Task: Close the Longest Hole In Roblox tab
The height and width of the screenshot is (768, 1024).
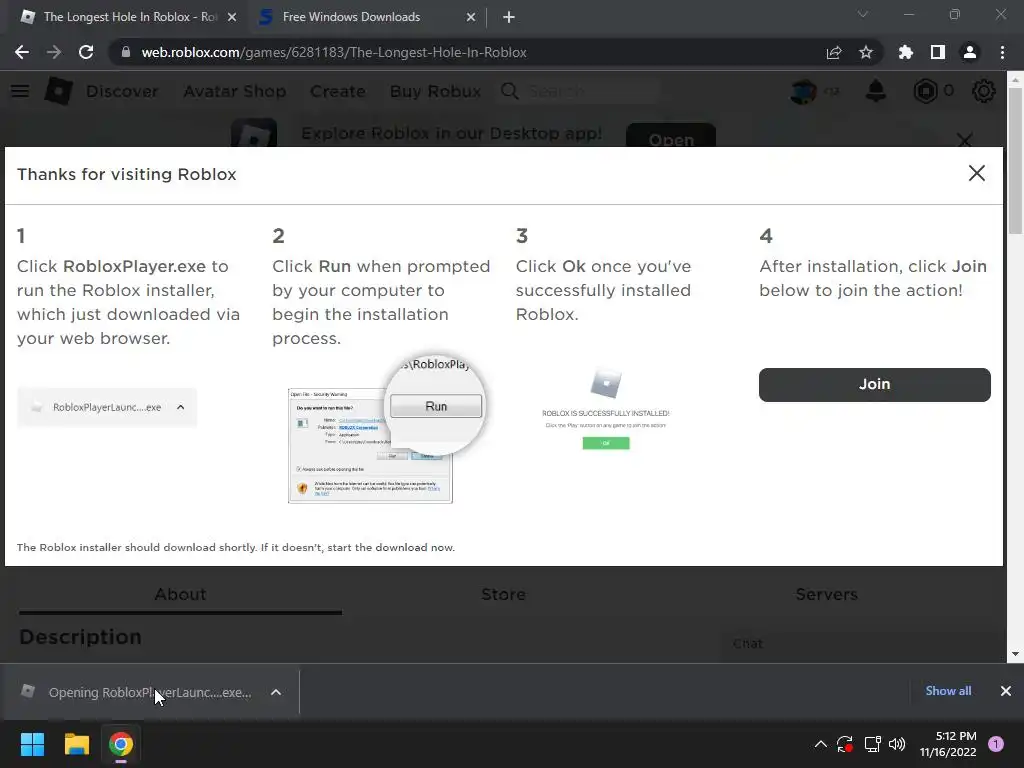Action: tap(232, 17)
